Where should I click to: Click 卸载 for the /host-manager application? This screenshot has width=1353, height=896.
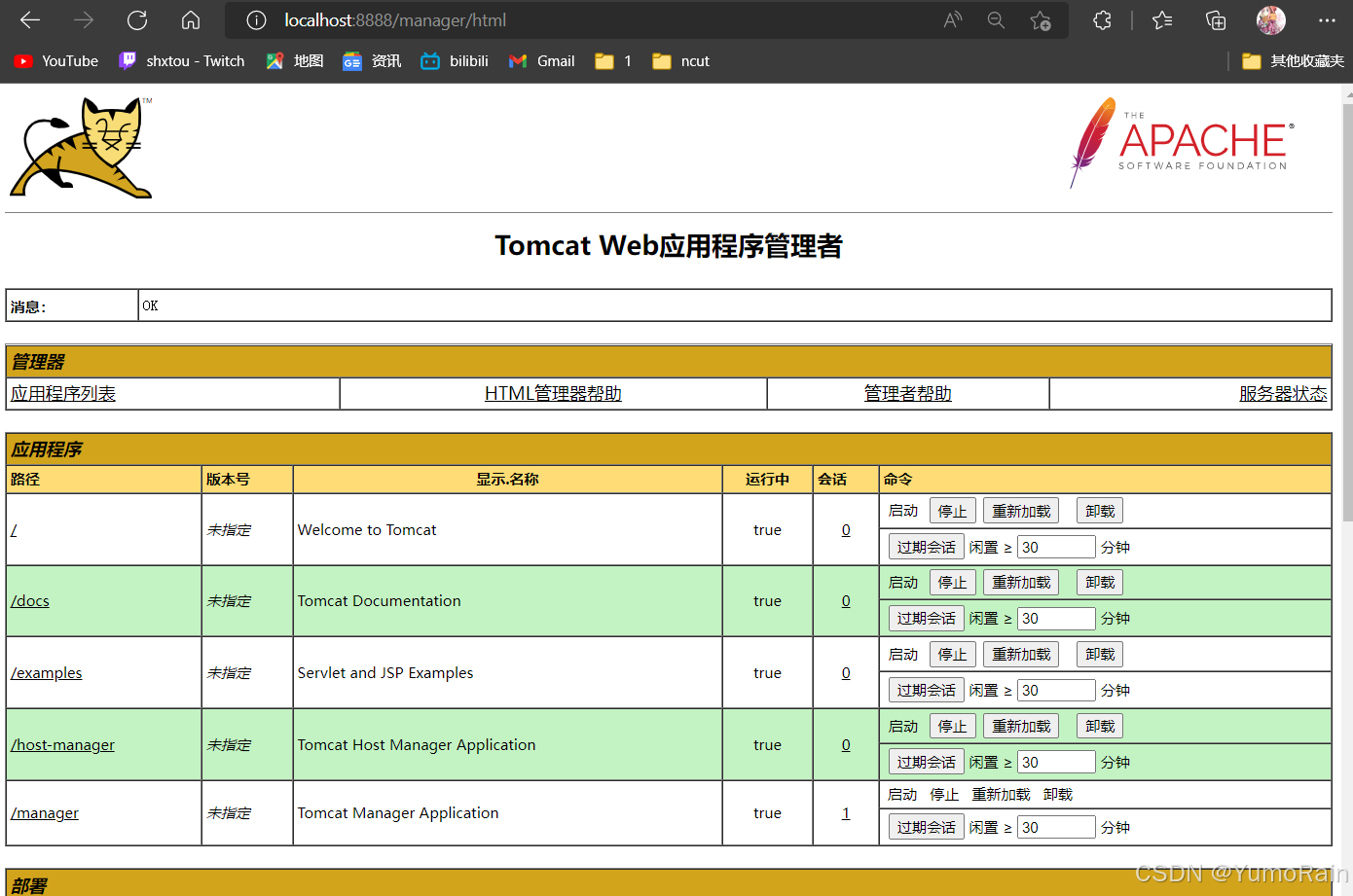[x=1100, y=727]
